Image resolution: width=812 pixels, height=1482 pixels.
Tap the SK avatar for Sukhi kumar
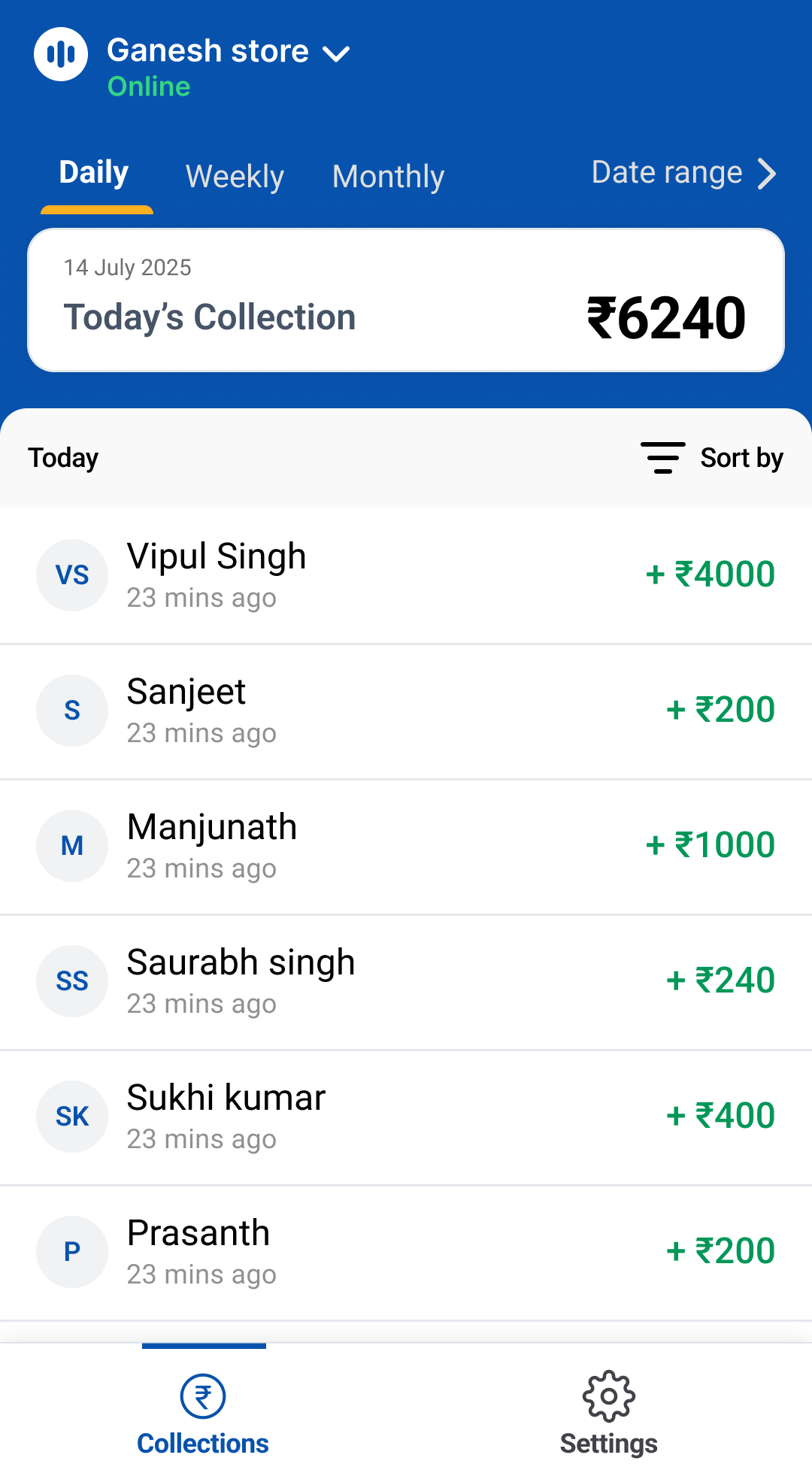(x=72, y=1117)
